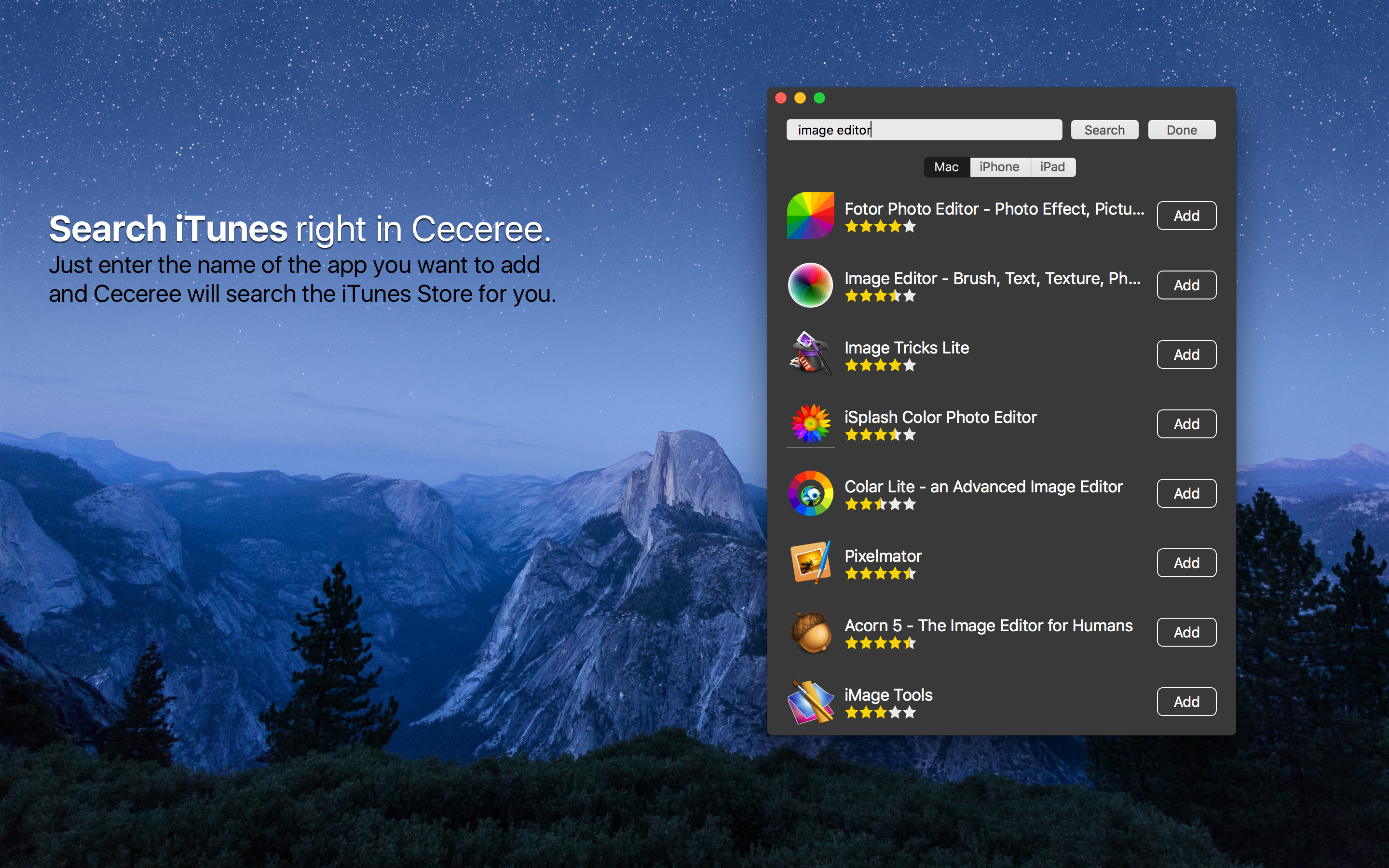1389x868 pixels.
Task: Click the iMage Tools app icon
Action: (x=810, y=702)
